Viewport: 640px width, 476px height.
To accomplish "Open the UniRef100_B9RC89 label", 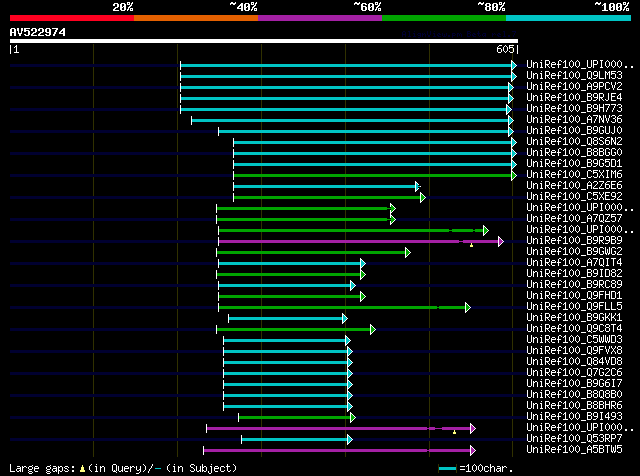I will [574, 285].
